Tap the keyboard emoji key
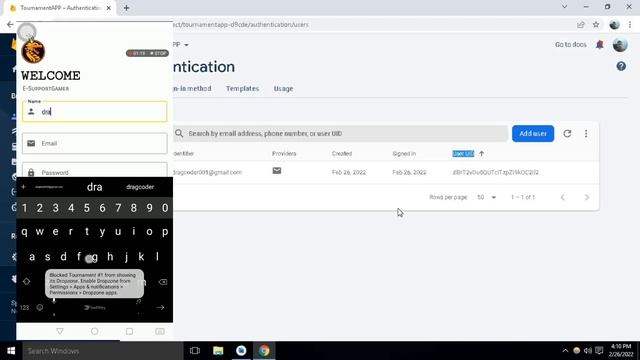This screenshot has height=360, width=640. pos(40,307)
